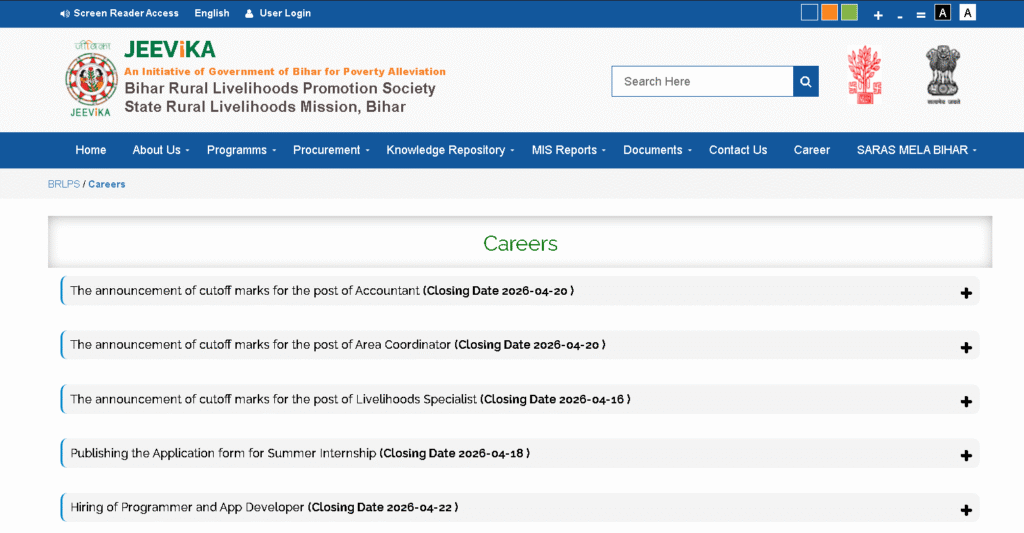Click the Search Here input field
Screen dimensions: 1024x533
(x=702, y=82)
